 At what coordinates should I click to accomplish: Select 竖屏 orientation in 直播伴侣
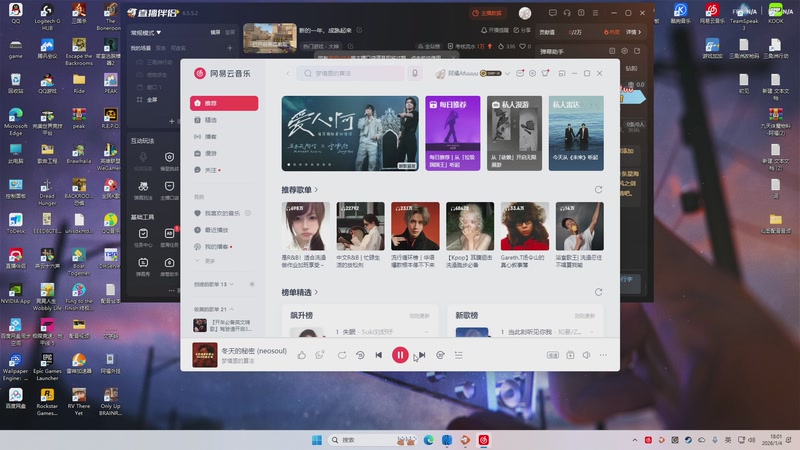230,32
